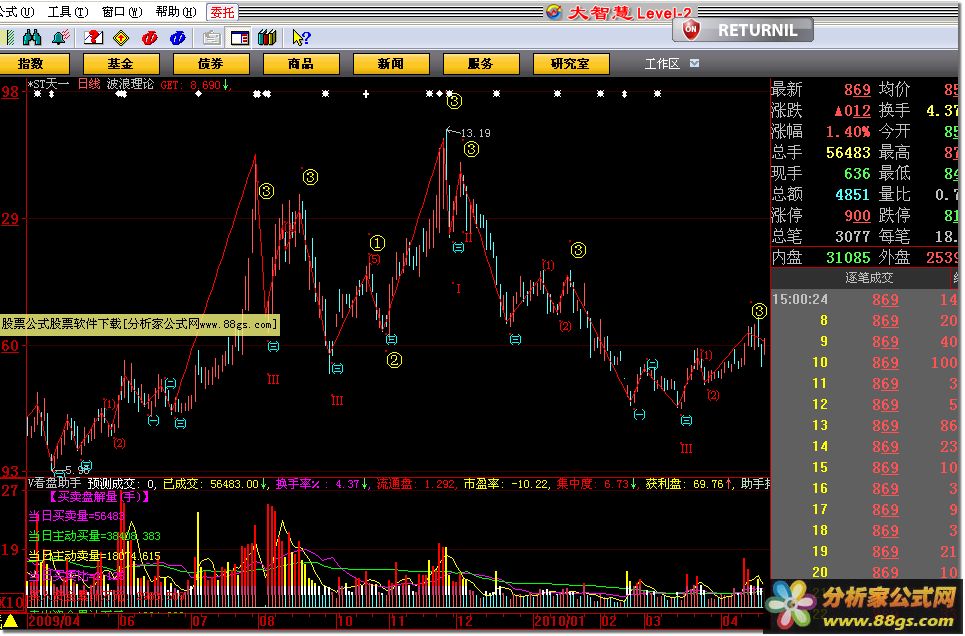Click the red circular info icon
This screenshot has height=636, width=965.
click(x=150, y=38)
